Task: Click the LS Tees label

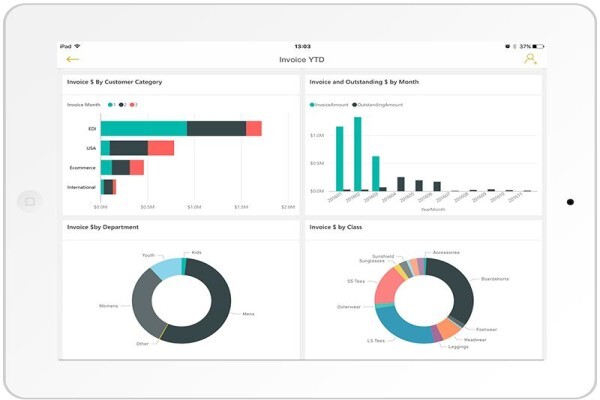Action: (x=376, y=340)
